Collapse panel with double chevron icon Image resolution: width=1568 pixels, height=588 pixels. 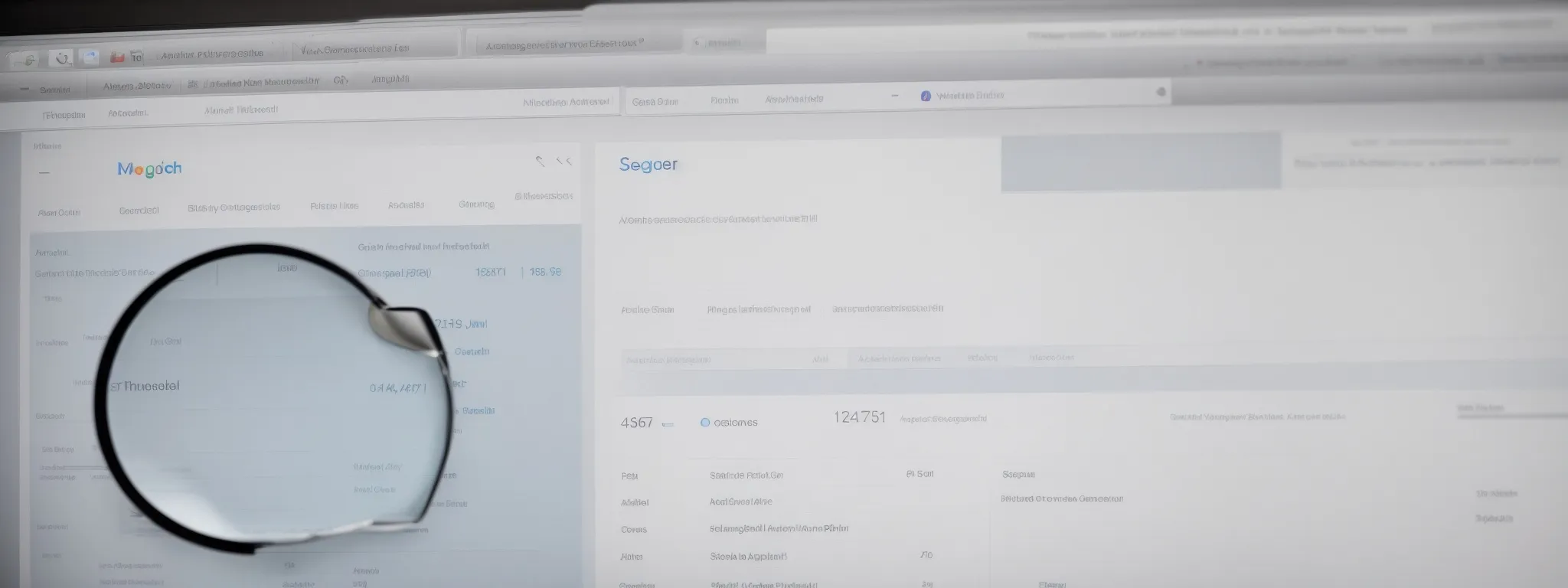564,161
